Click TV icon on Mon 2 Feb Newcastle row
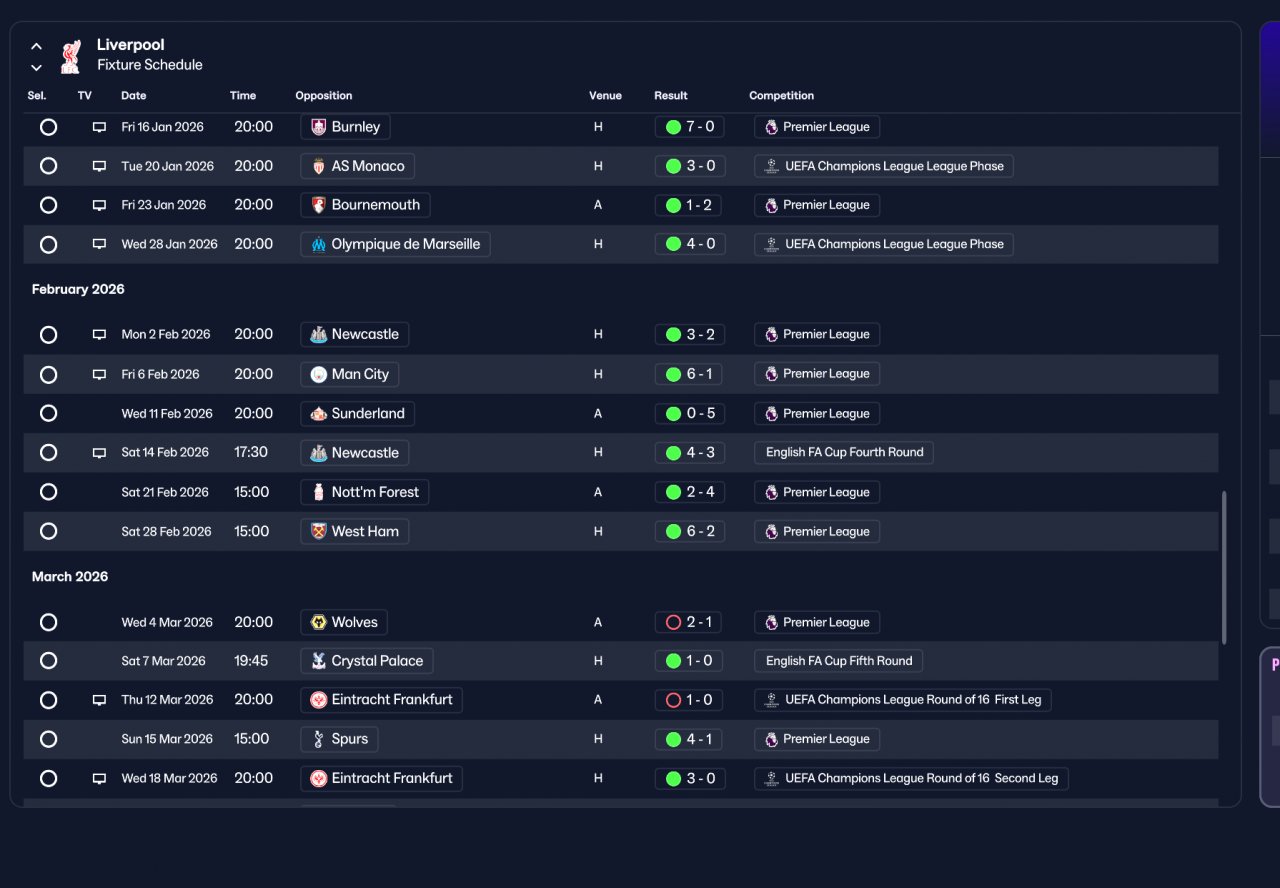Viewport: 1280px width, 888px height. (x=99, y=334)
